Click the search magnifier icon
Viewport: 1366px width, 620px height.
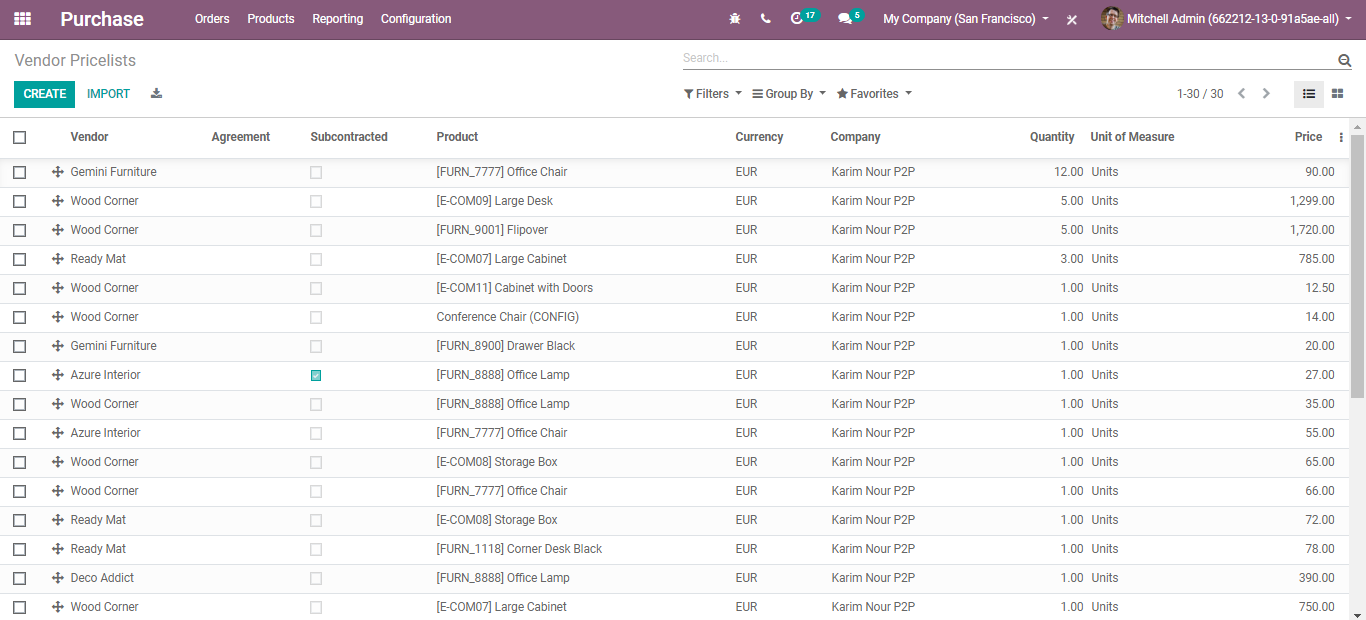(1344, 60)
